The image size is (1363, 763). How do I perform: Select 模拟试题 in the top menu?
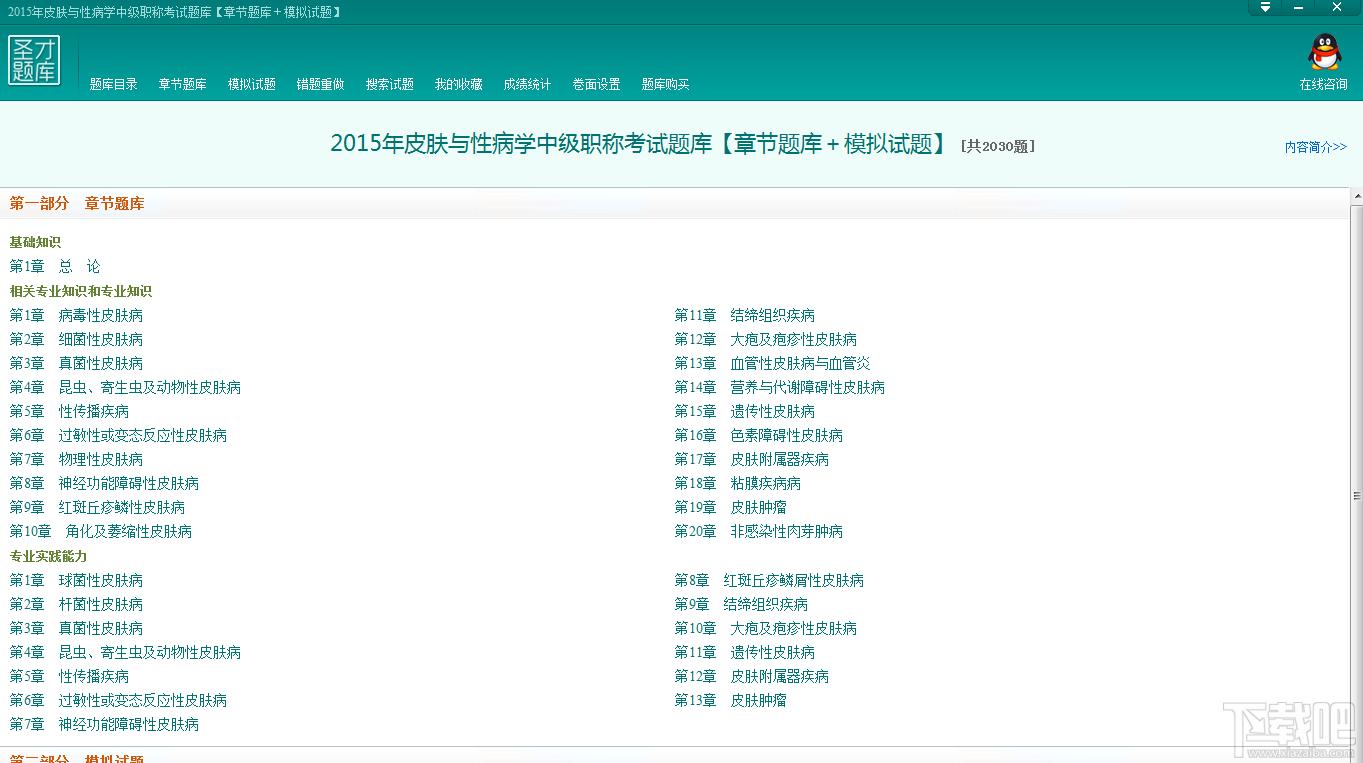(x=252, y=85)
